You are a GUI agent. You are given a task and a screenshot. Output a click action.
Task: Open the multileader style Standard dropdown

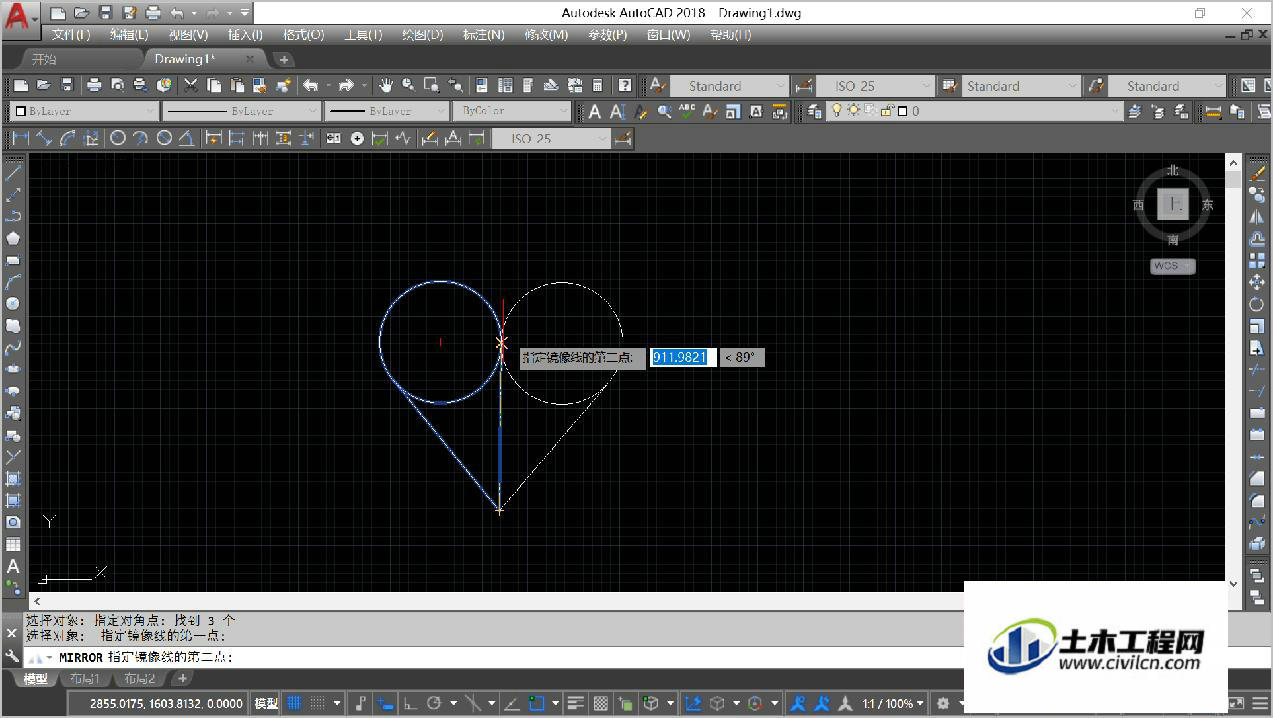click(x=1167, y=86)
